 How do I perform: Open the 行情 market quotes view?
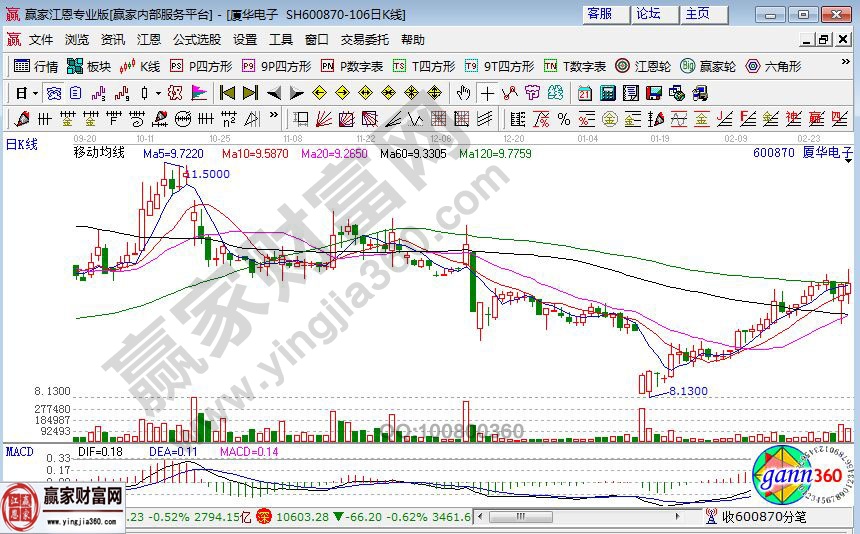(x=36, y=66)
